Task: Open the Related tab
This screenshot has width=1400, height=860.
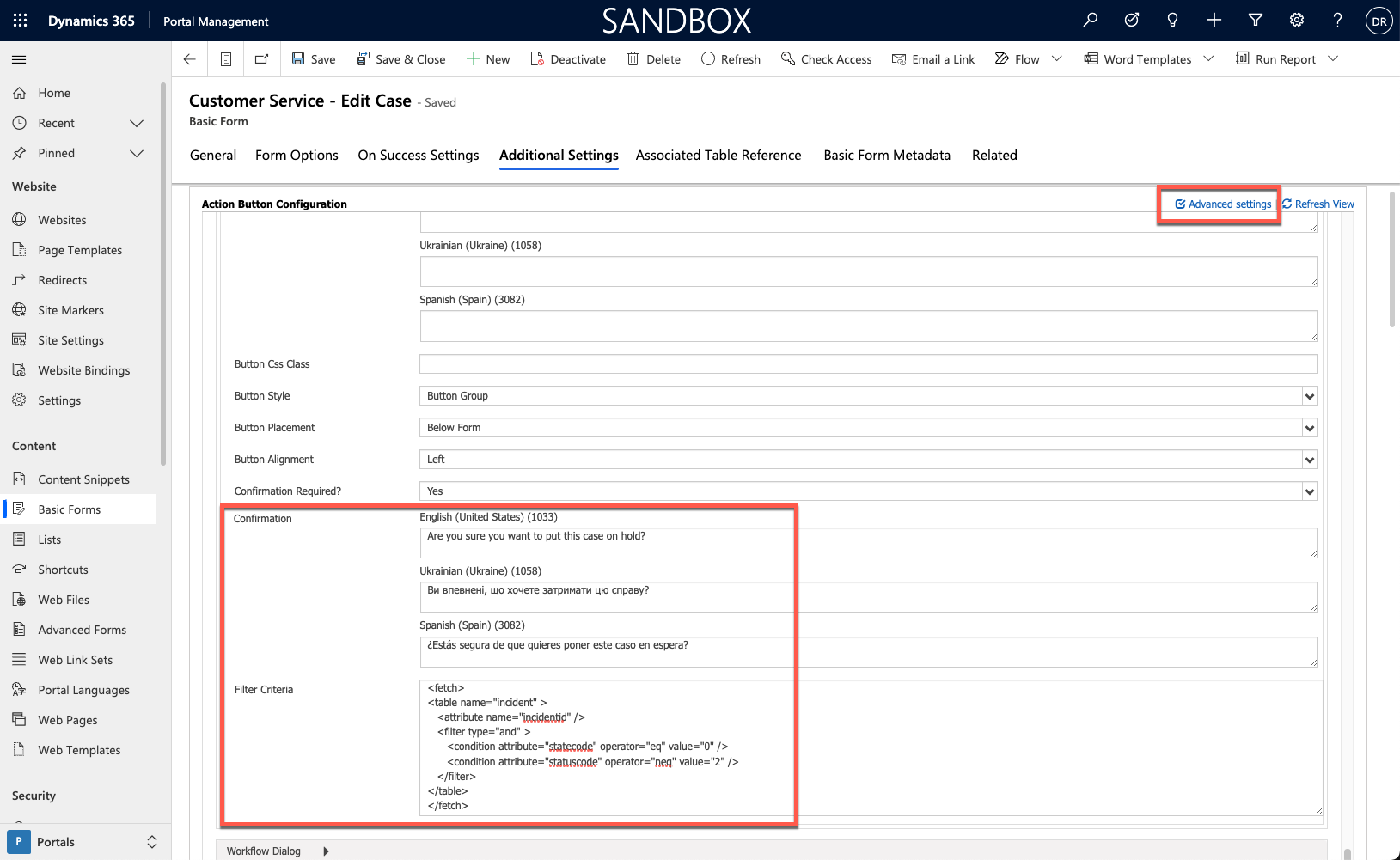Action: (x=994, y=155)
